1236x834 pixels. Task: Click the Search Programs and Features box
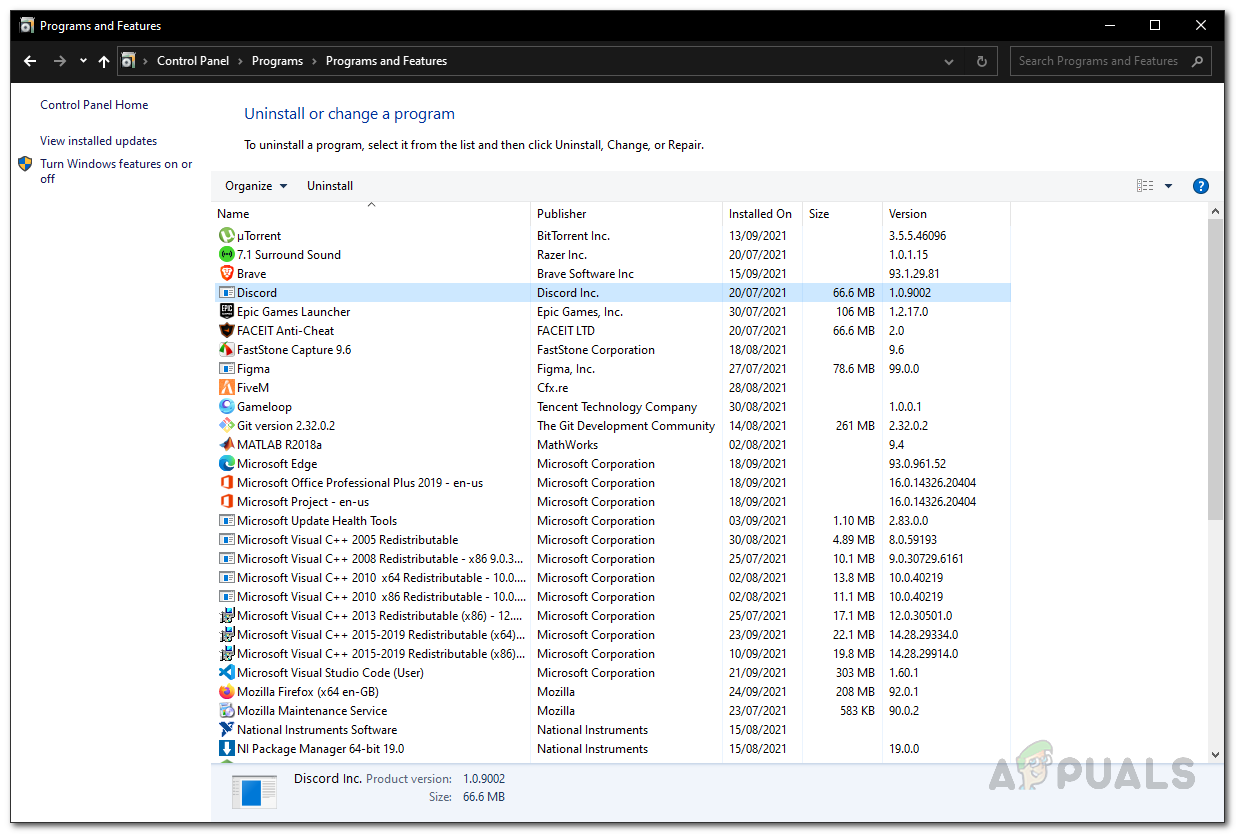pyautogui.click(x=1099, y=61)
